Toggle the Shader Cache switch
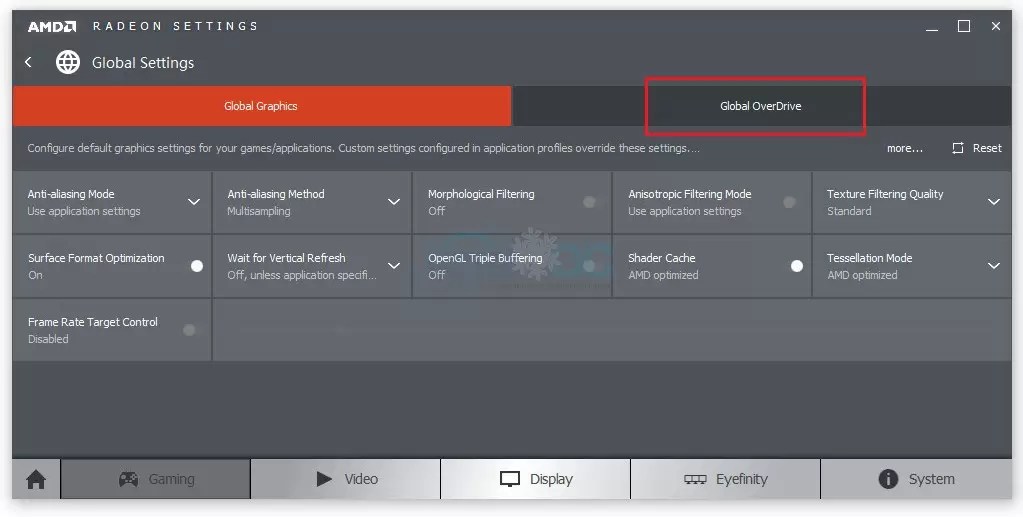 point(797,266)
